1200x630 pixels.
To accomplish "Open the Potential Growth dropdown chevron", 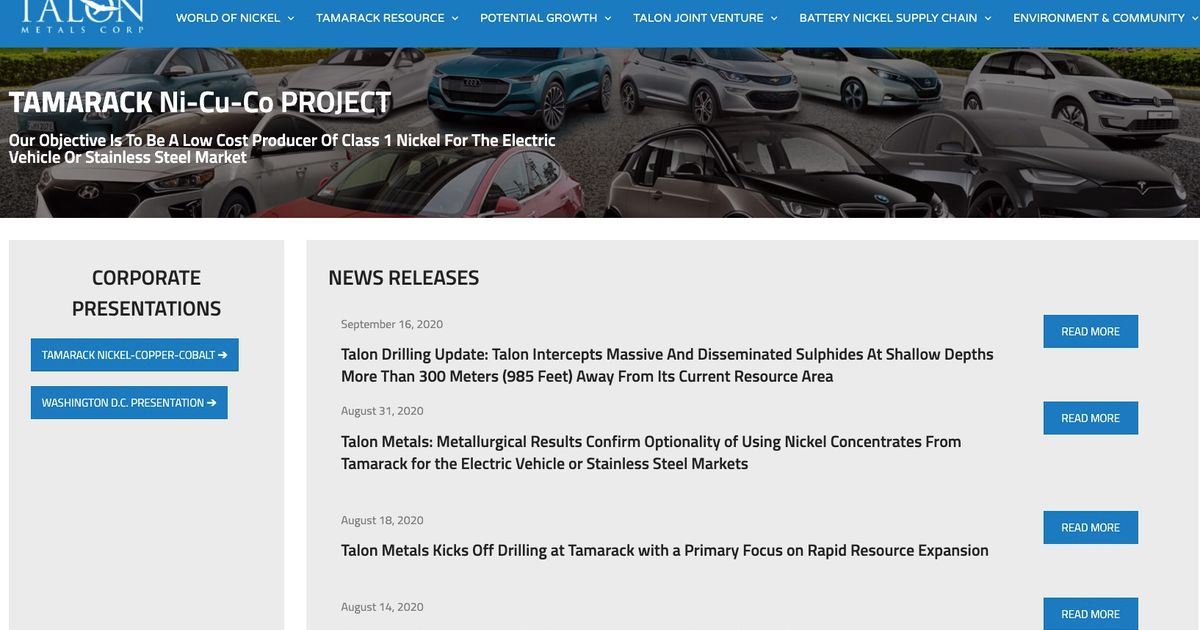I will 607,17.
